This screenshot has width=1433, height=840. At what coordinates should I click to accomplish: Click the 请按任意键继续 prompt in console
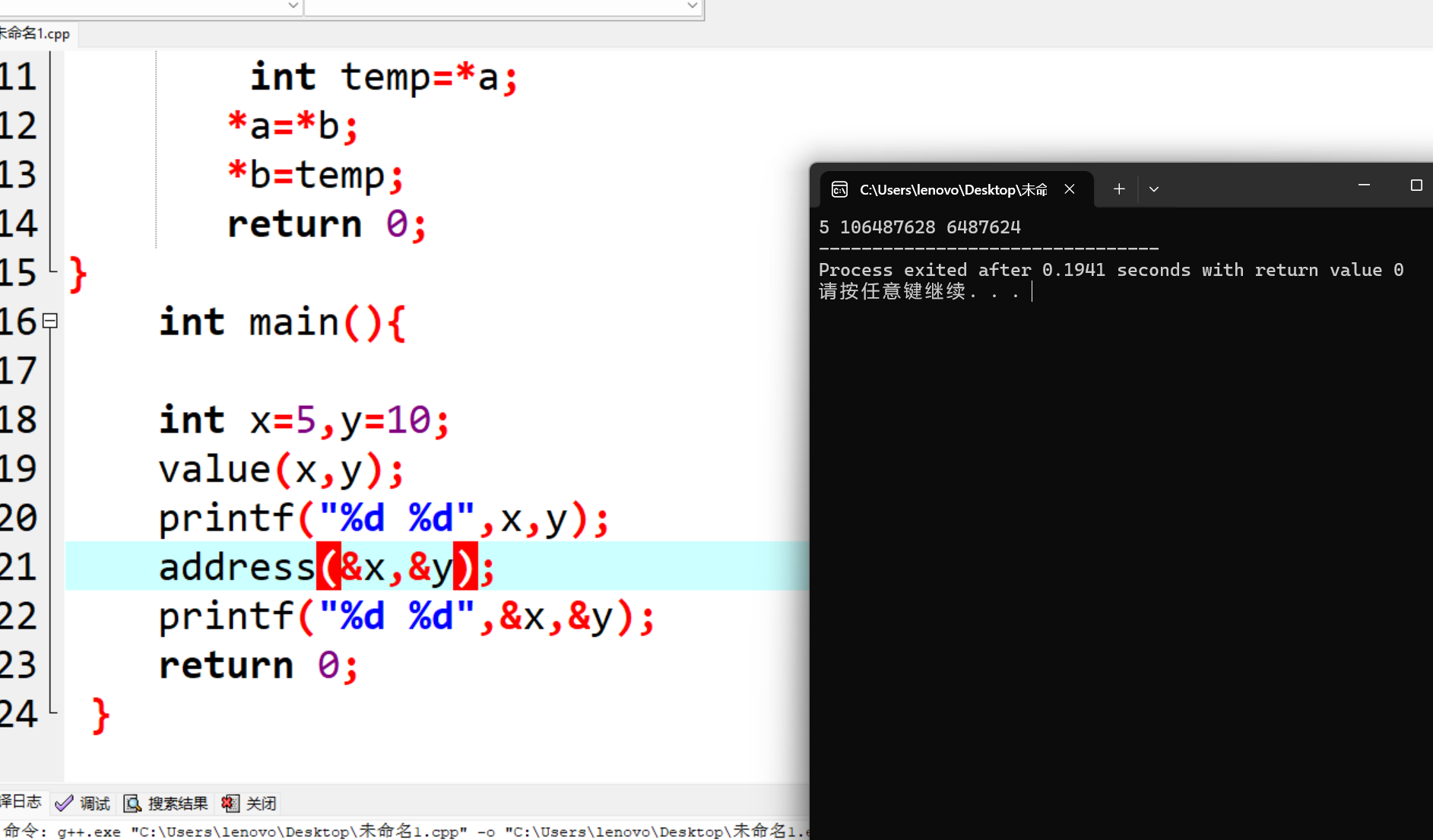(x=919, y=291)
